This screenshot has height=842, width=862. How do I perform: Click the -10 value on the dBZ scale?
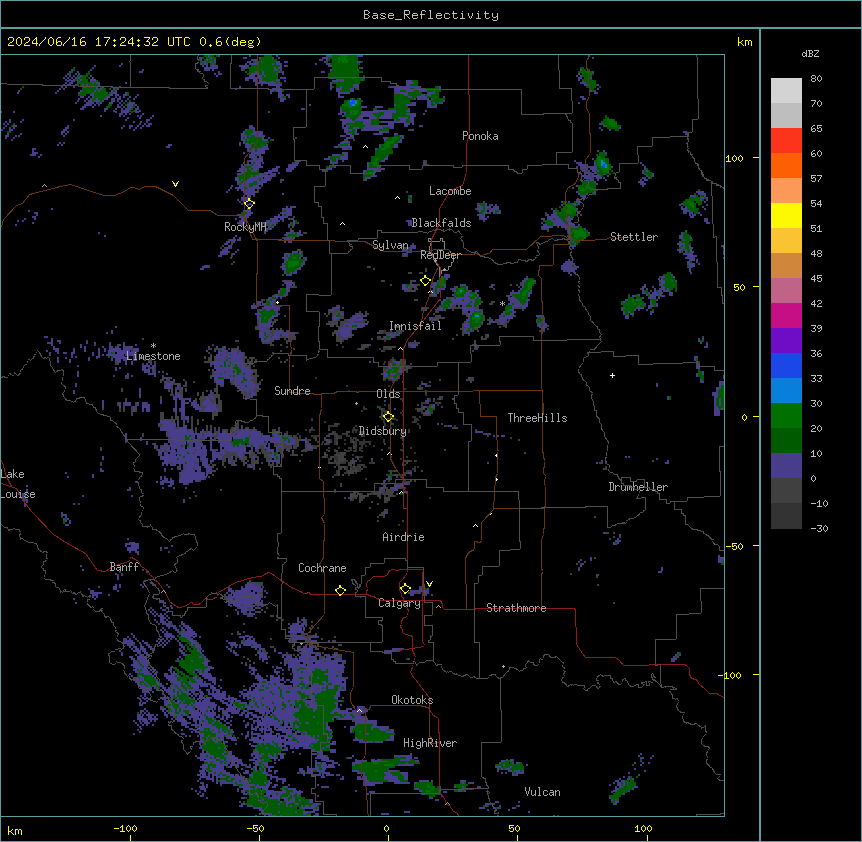coord(819,503)
